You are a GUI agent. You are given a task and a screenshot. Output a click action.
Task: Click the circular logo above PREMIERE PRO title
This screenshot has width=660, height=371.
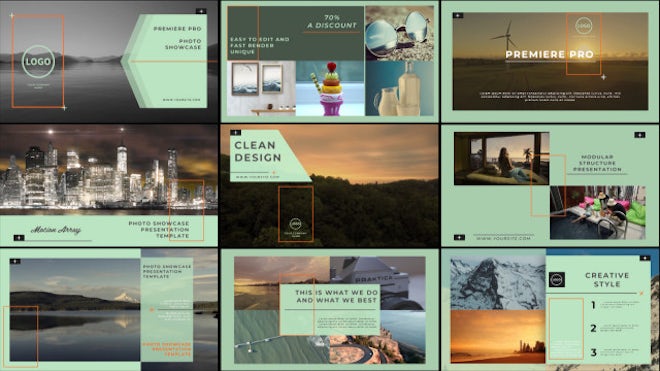(x=583, y=26)
